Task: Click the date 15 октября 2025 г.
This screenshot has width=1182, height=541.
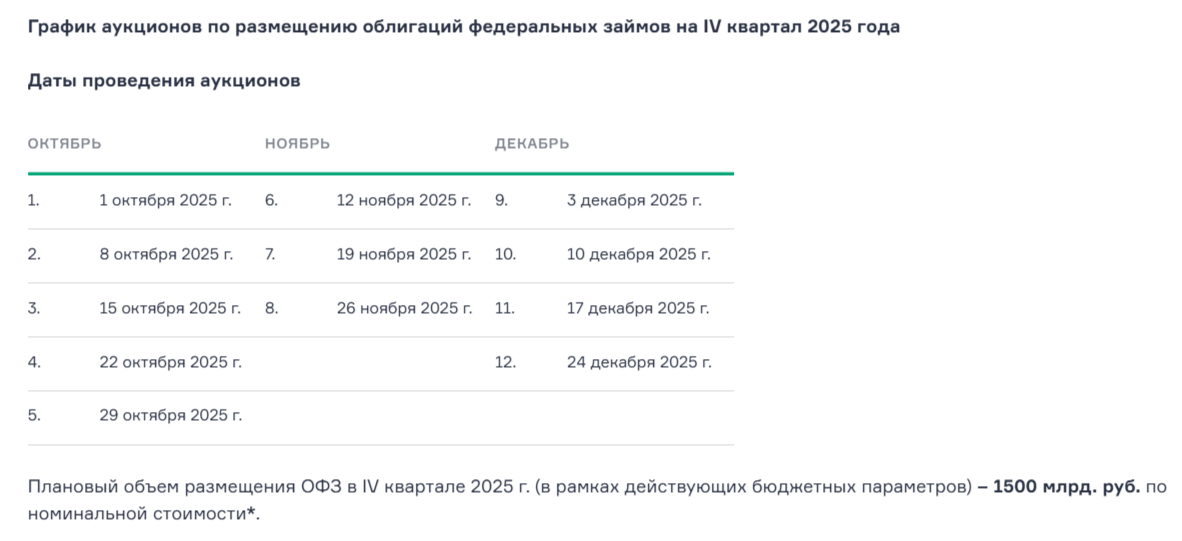Action: (170, 308)
